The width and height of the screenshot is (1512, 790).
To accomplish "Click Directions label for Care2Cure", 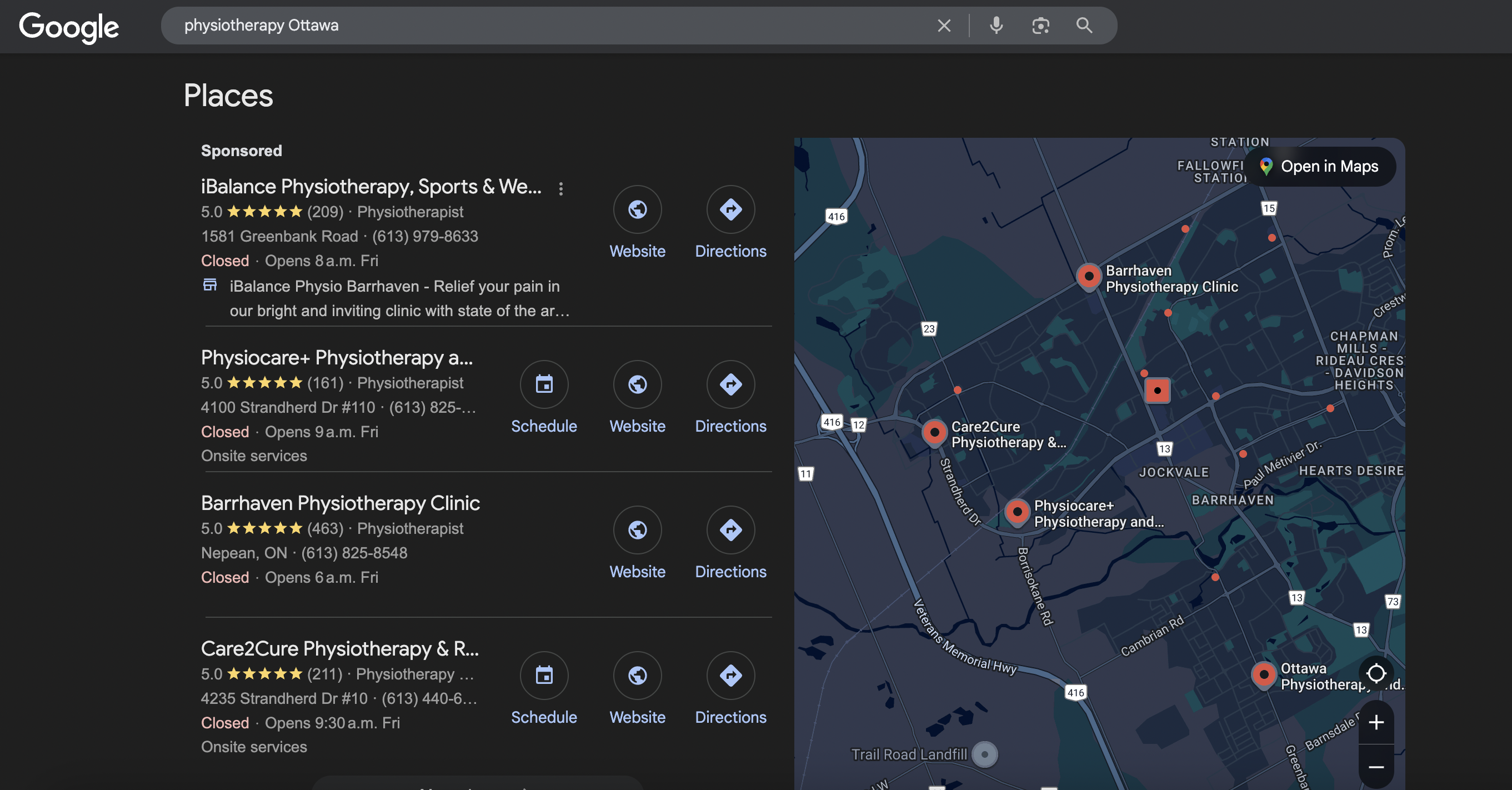I will coord(730,717).
